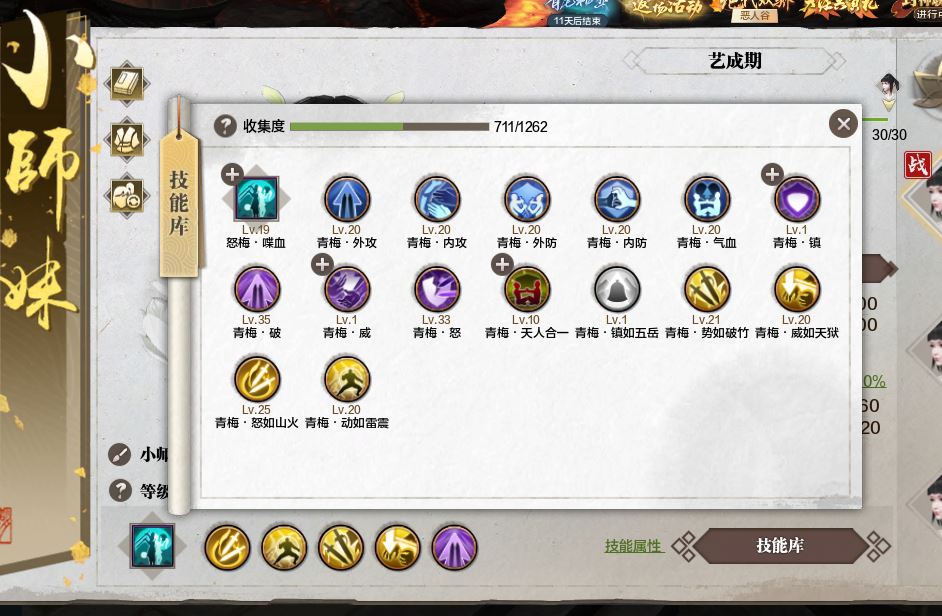Select the 青梅·天人合一 skill icon
Screen dimensions: 942x616
[x=527, y=289]
